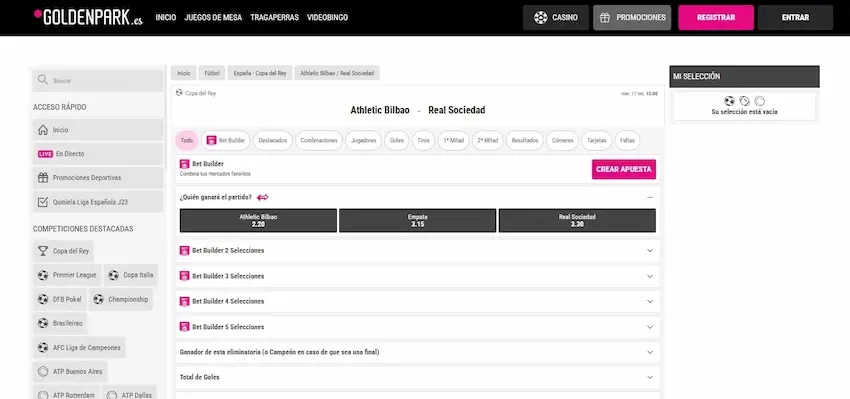This screenshot has height=399, width=850.
Task: Click the Bet Builder 3 Selecciones icon
Action: (184, 276)
